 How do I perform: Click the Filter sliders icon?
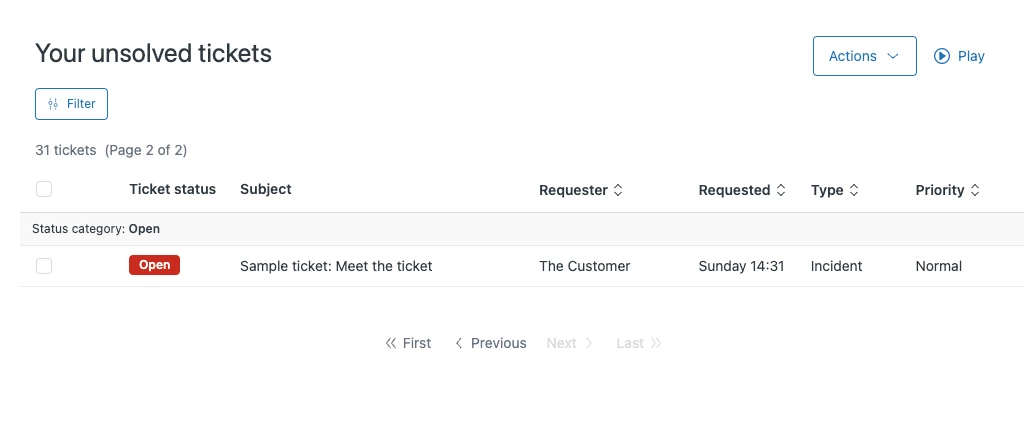click(53, 104)
